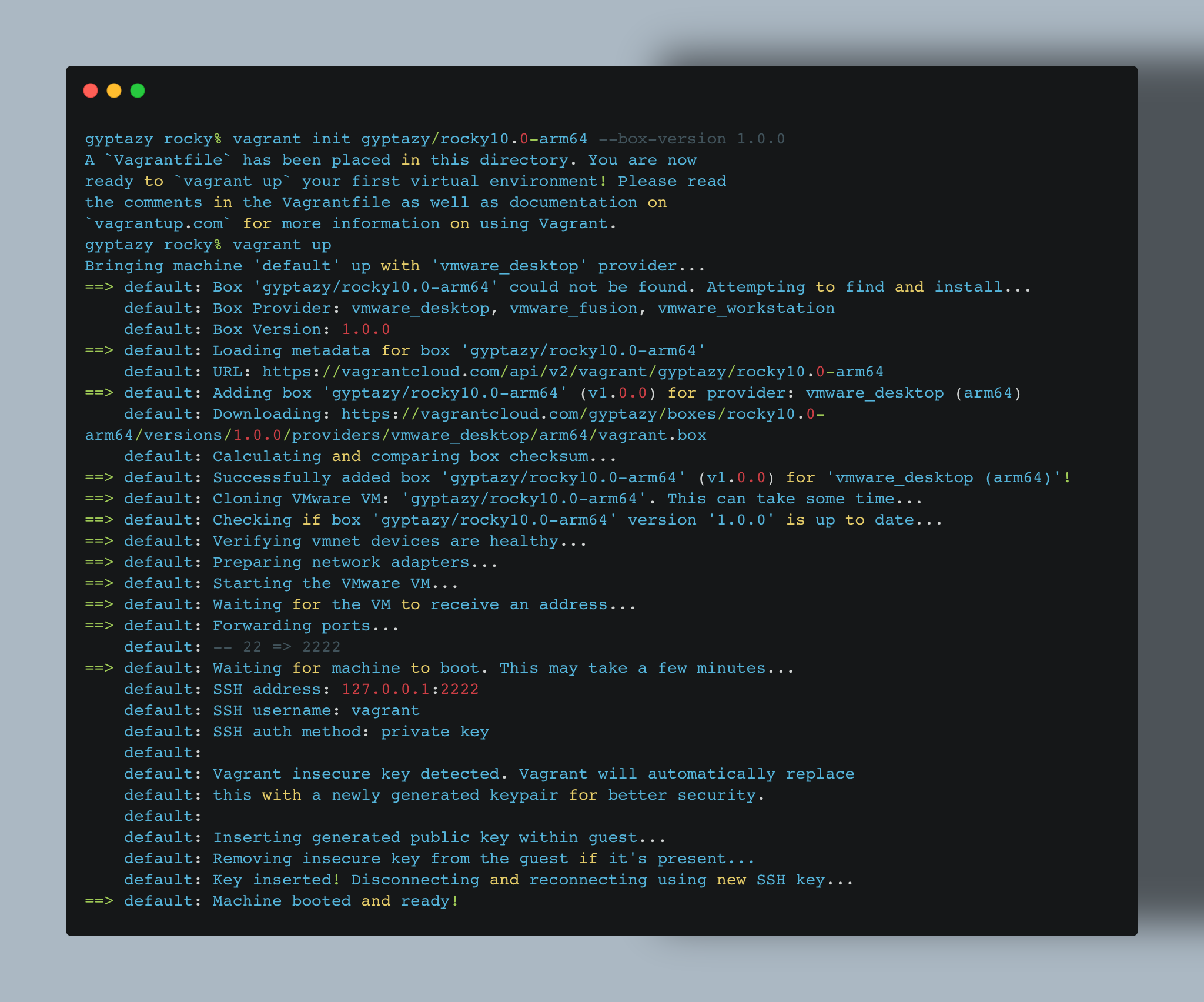Click the 'vagrant init' command line
This screenshot has width=1204, height=1002.
[435, 139]
